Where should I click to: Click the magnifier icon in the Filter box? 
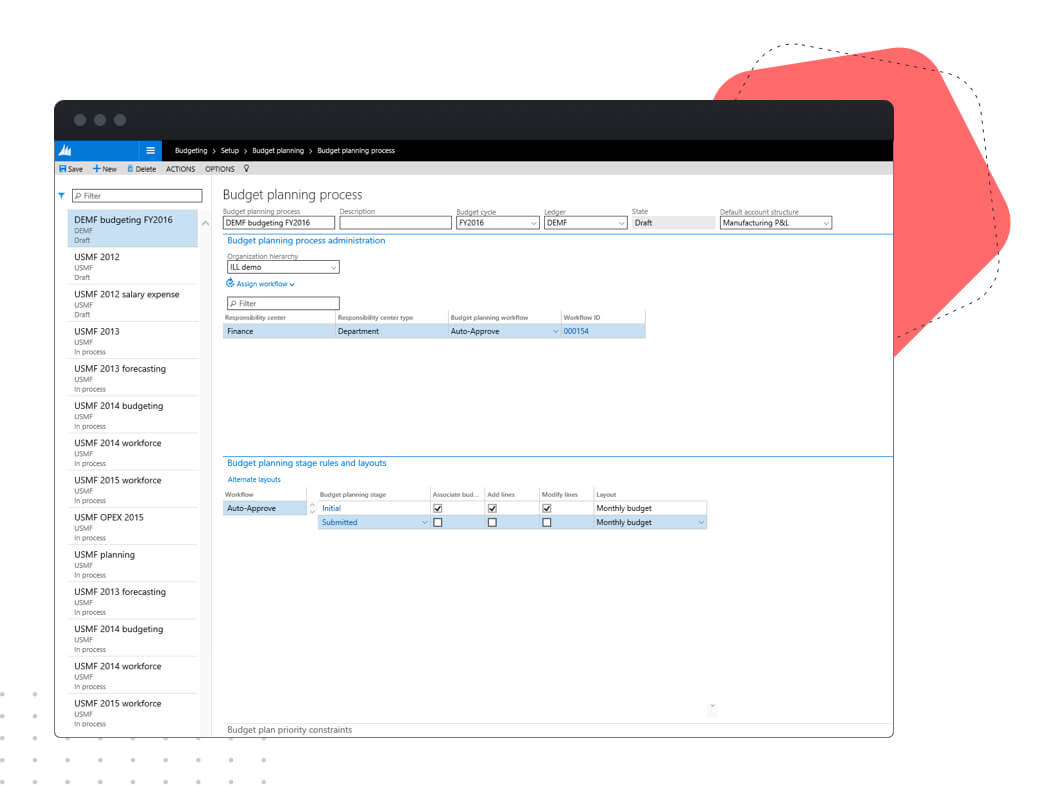click(x=235, y=303)
